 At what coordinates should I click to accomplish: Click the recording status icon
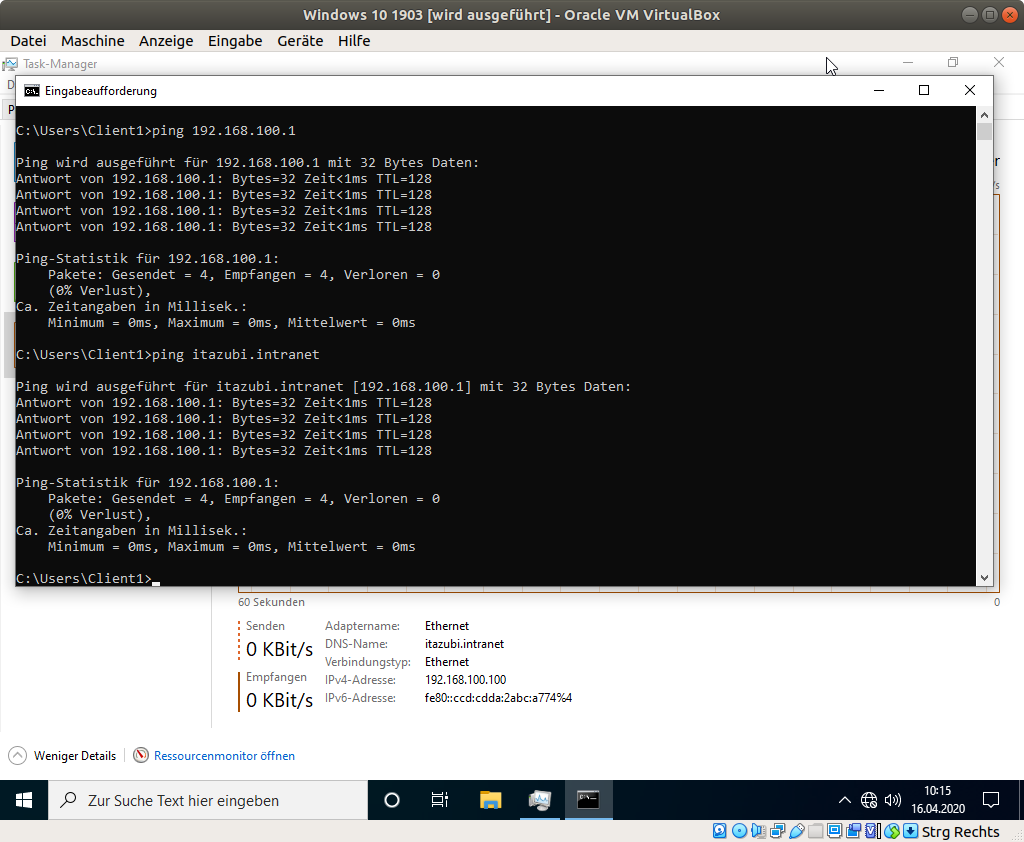pos(854,831)
